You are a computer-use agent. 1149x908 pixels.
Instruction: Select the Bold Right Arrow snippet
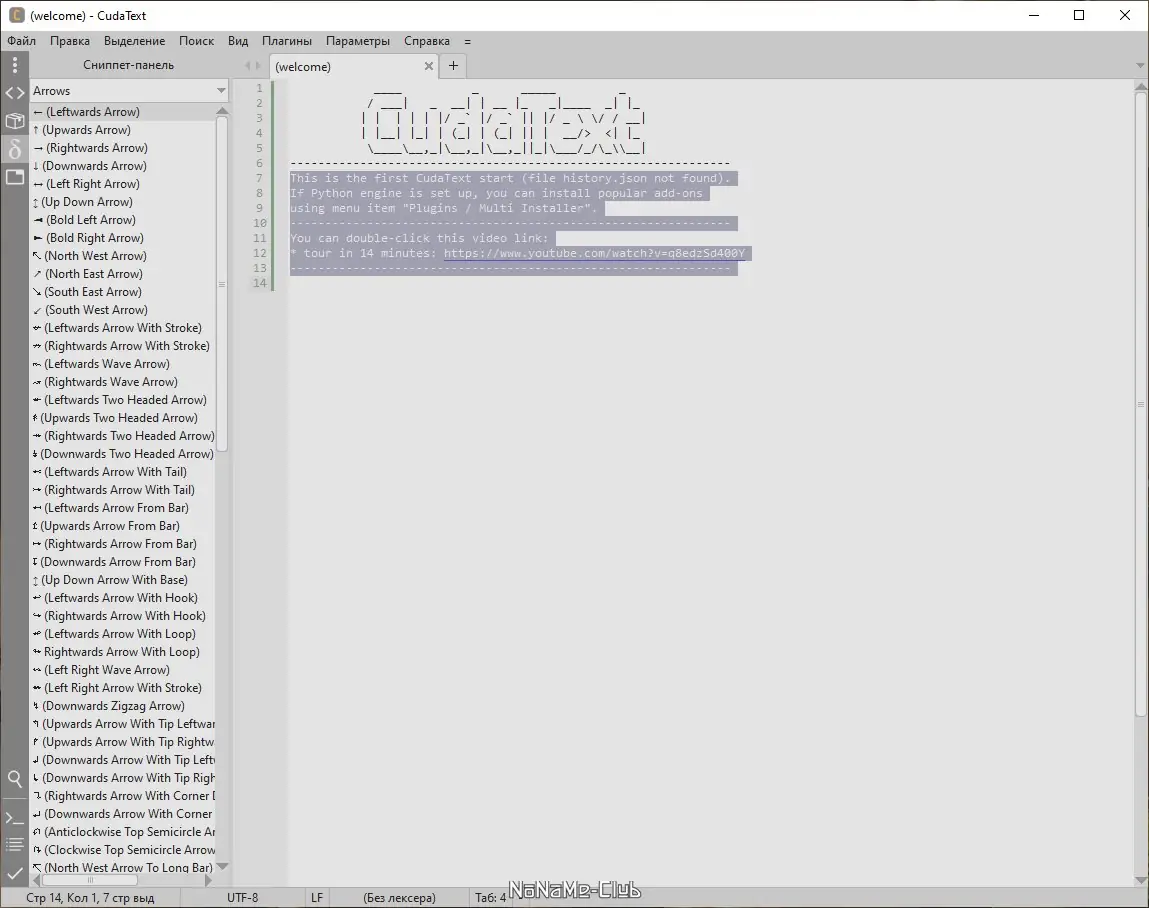click(x=122, y=237)
